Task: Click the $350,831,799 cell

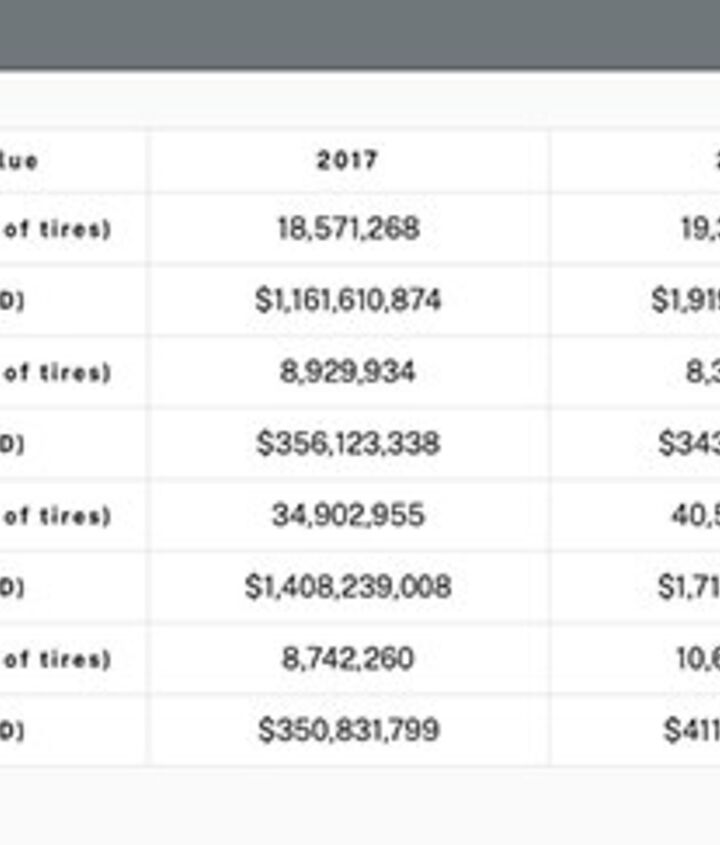Action: pyautogui.click(x=348, y=730)
